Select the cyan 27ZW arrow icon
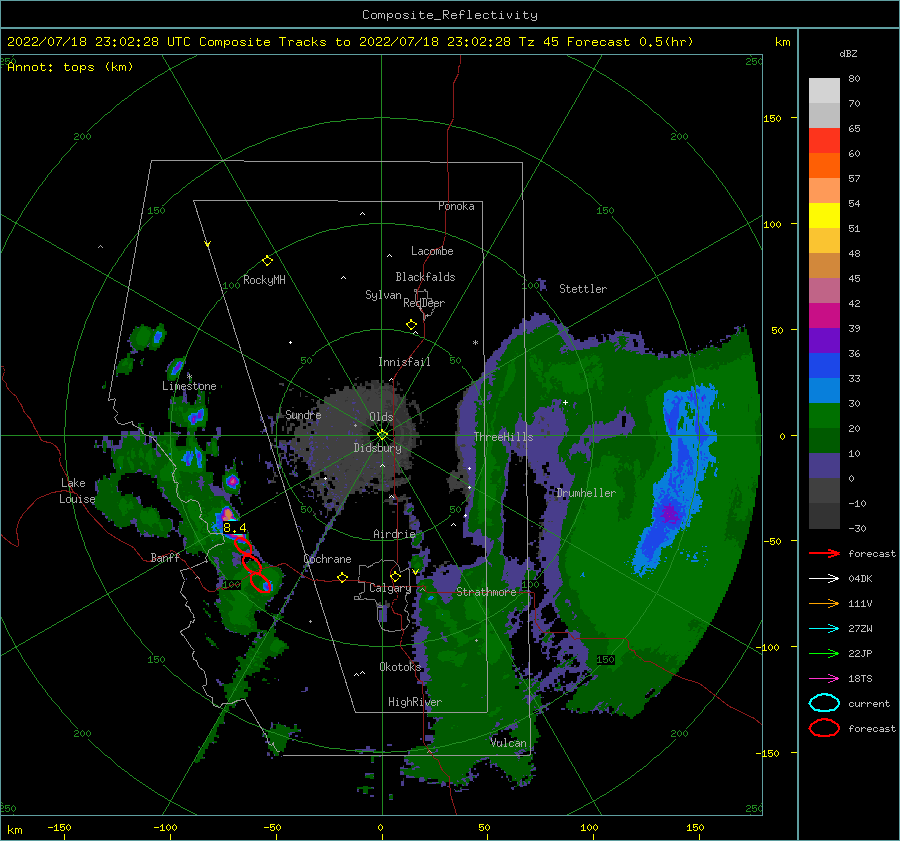The height and width of the screenshot is (841, 900). 824,629
